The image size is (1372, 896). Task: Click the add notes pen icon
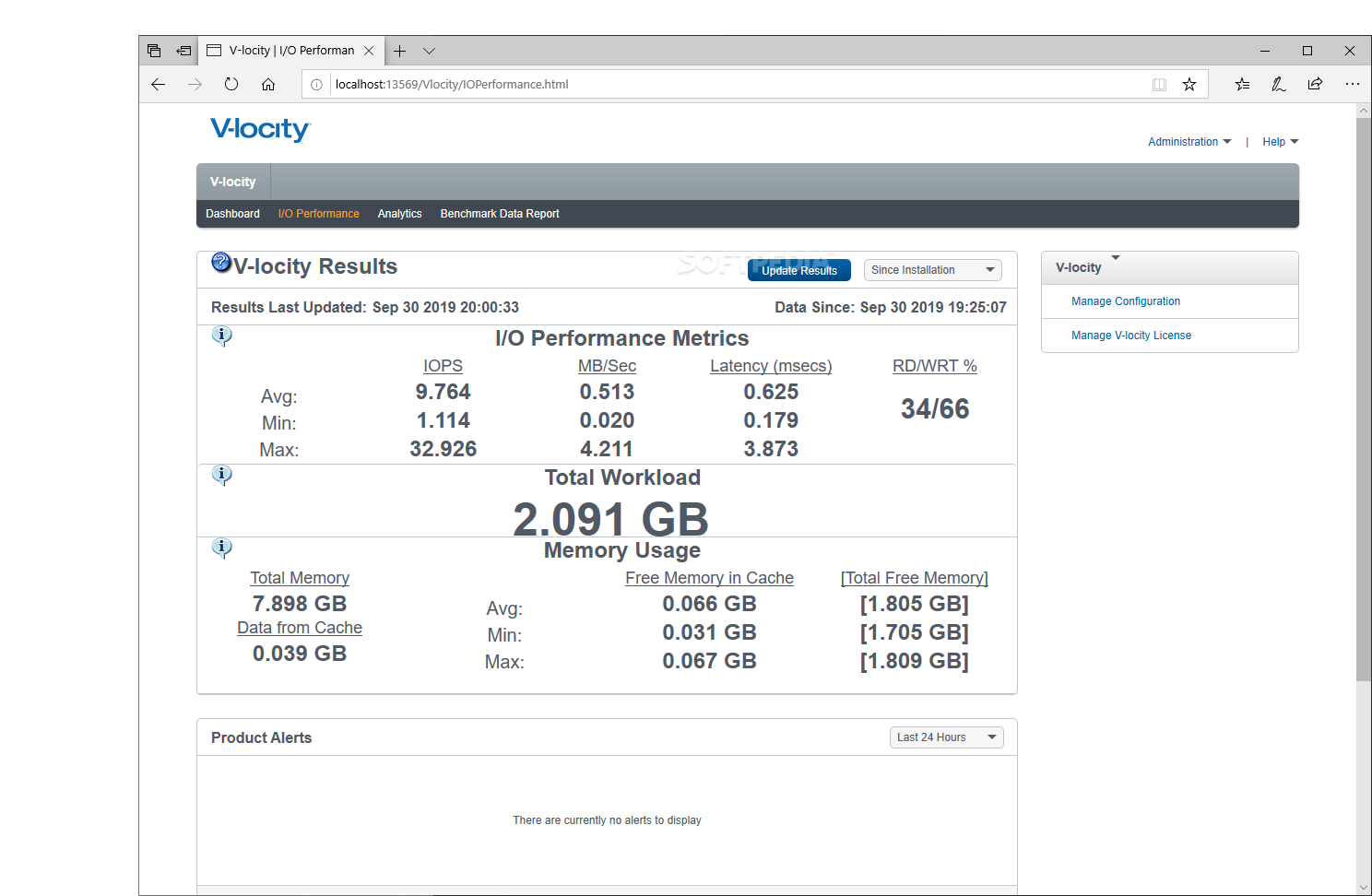pyautogui.click(x=1278, y=84)
